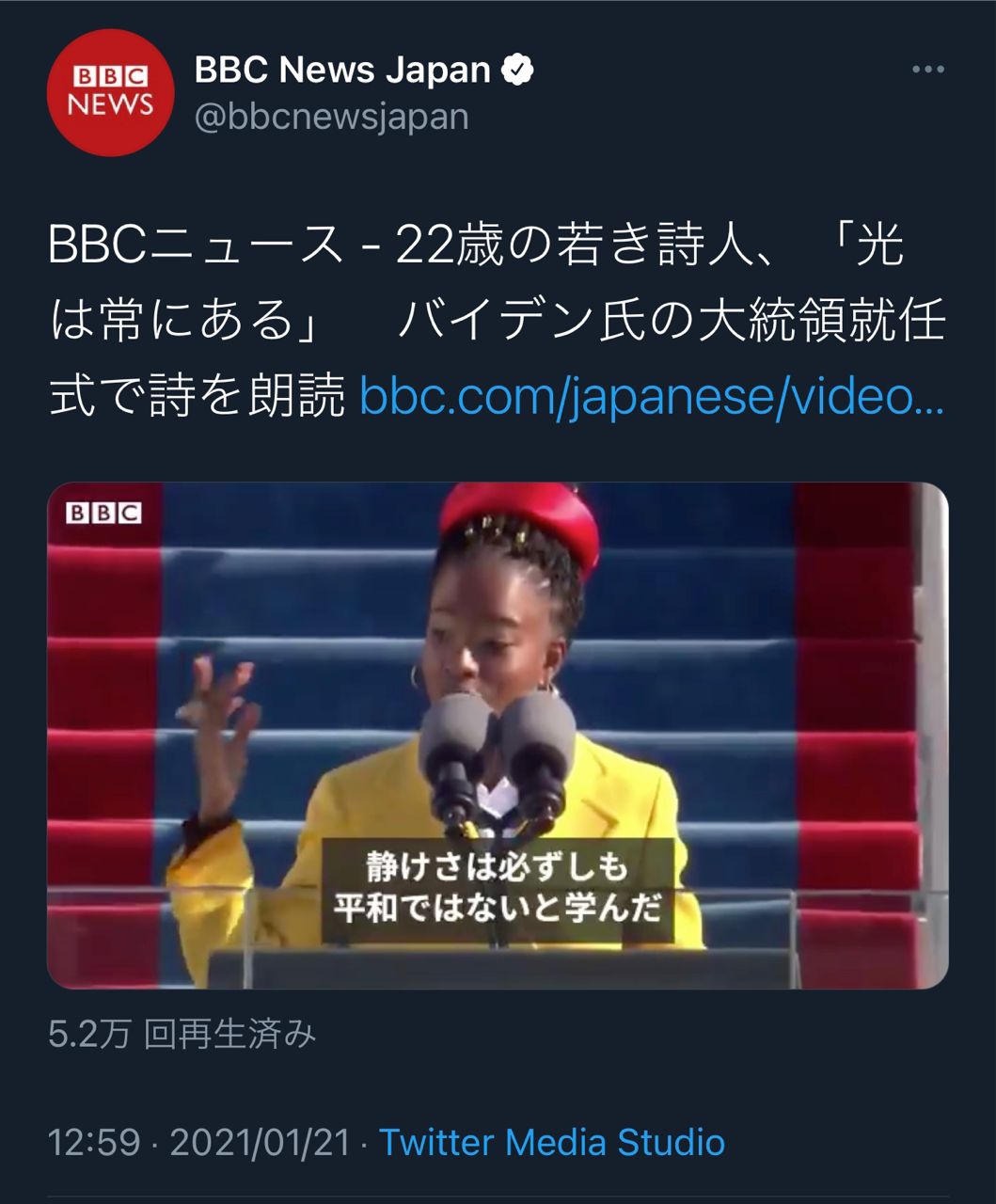Play the inauguration poem video thumbnail
996x1204 pixels.
click(x=498, y=736)
